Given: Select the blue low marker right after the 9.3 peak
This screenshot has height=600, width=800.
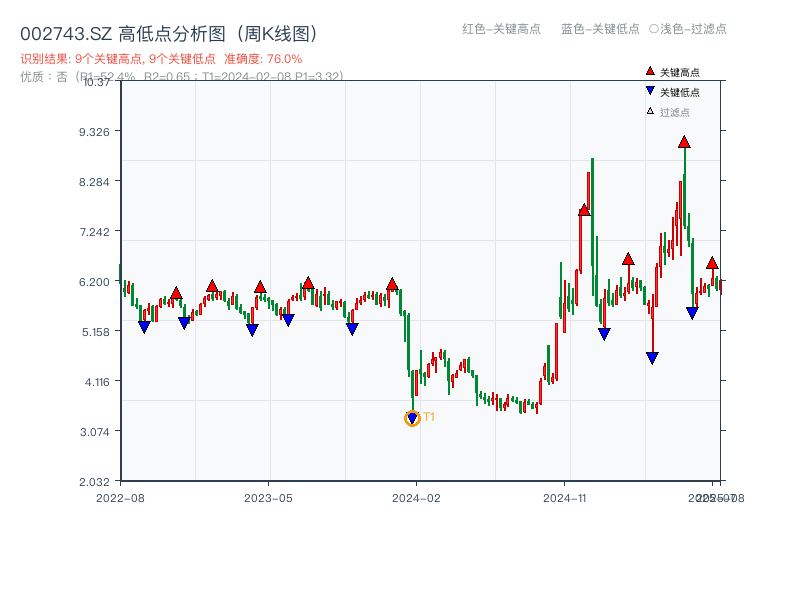Looking at the screenshot, I should (x=692, y=313).
